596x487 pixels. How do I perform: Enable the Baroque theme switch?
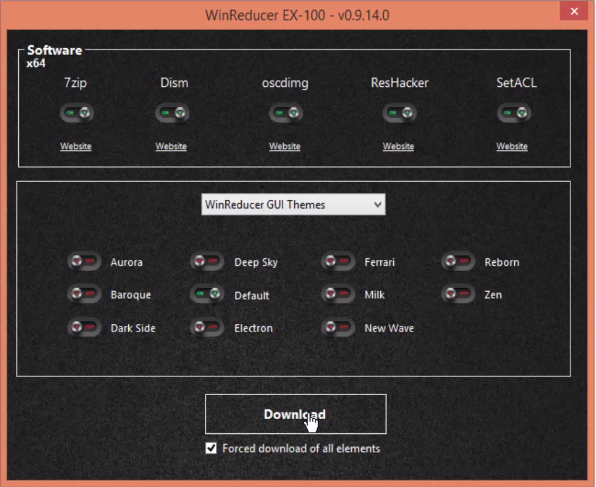pos(84,294)
